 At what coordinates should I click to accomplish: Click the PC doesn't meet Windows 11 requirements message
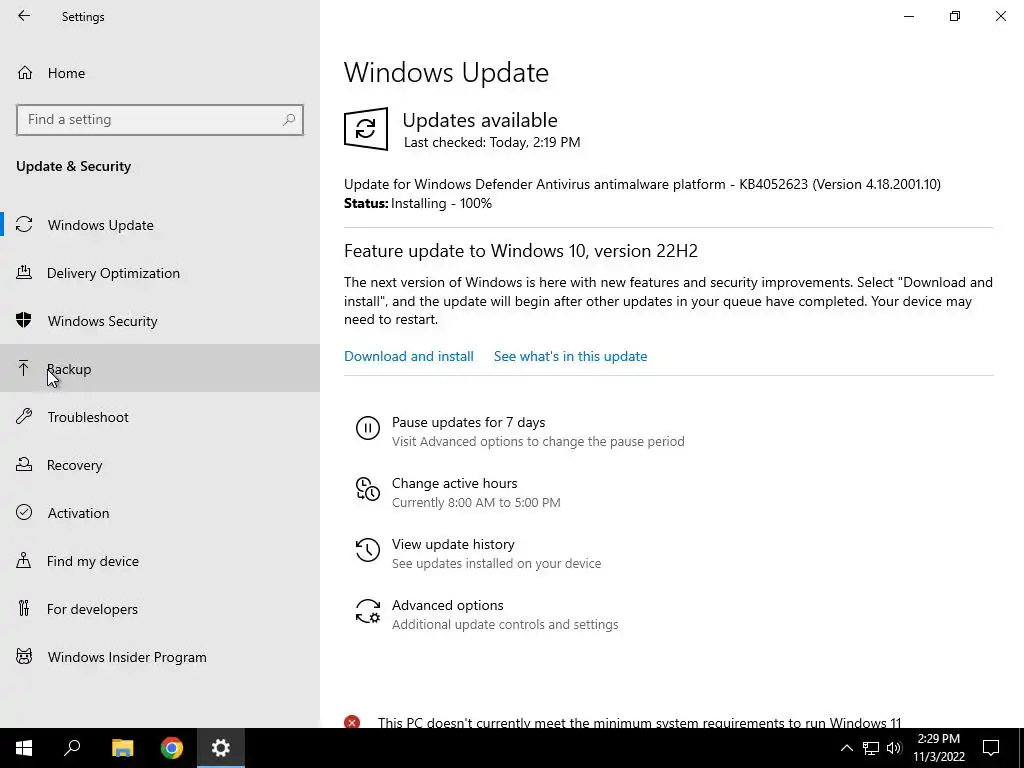coord(639,722)
